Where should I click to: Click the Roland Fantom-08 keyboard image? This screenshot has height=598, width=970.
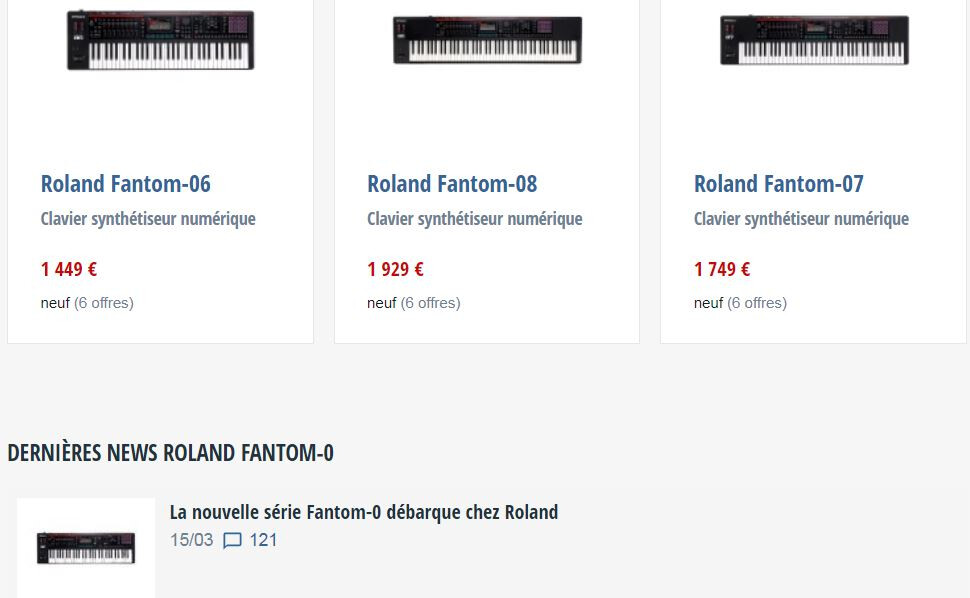pos(487,40)
